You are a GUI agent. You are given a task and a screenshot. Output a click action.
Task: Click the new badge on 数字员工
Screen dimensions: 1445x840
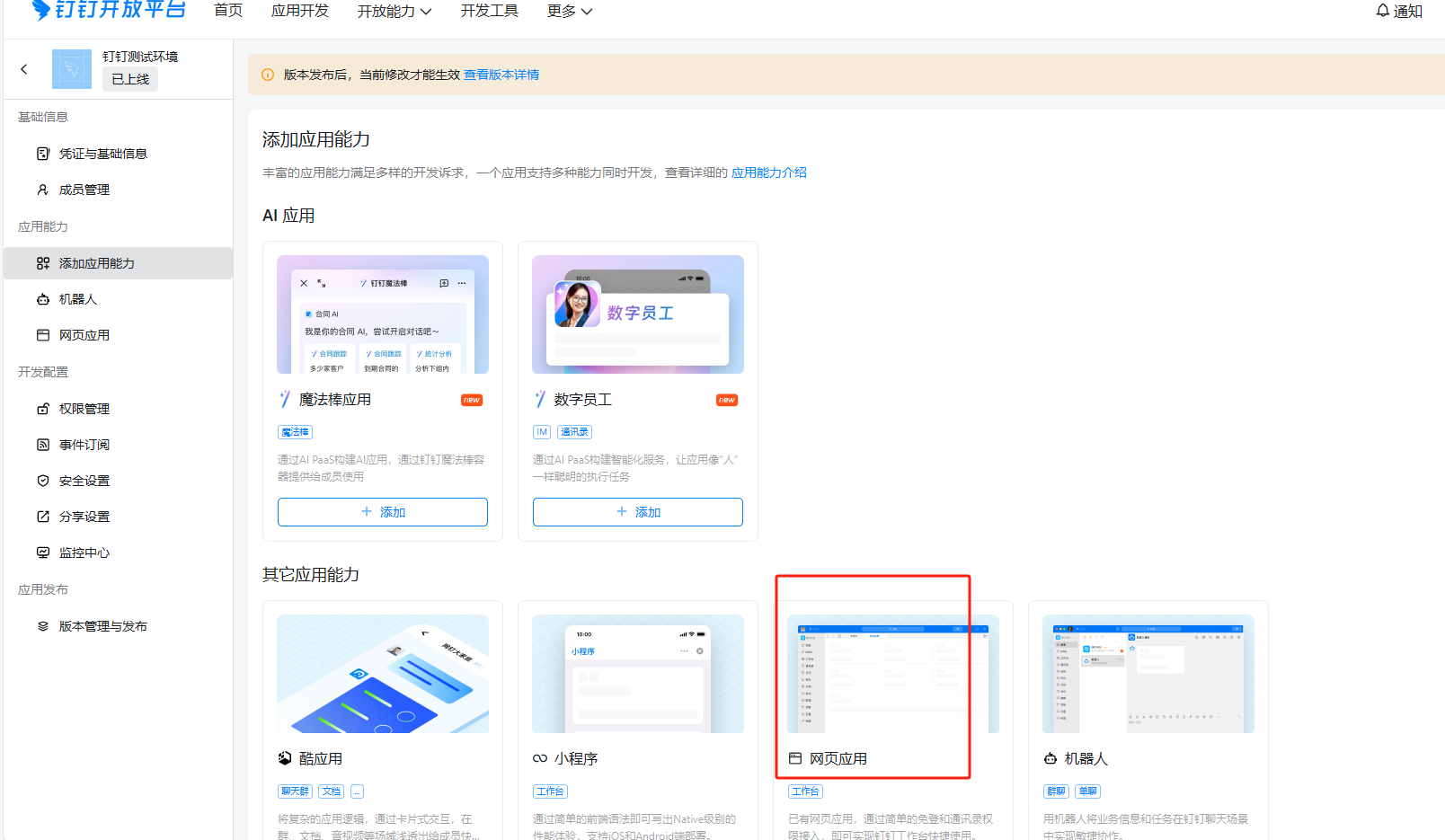[727, 400]
